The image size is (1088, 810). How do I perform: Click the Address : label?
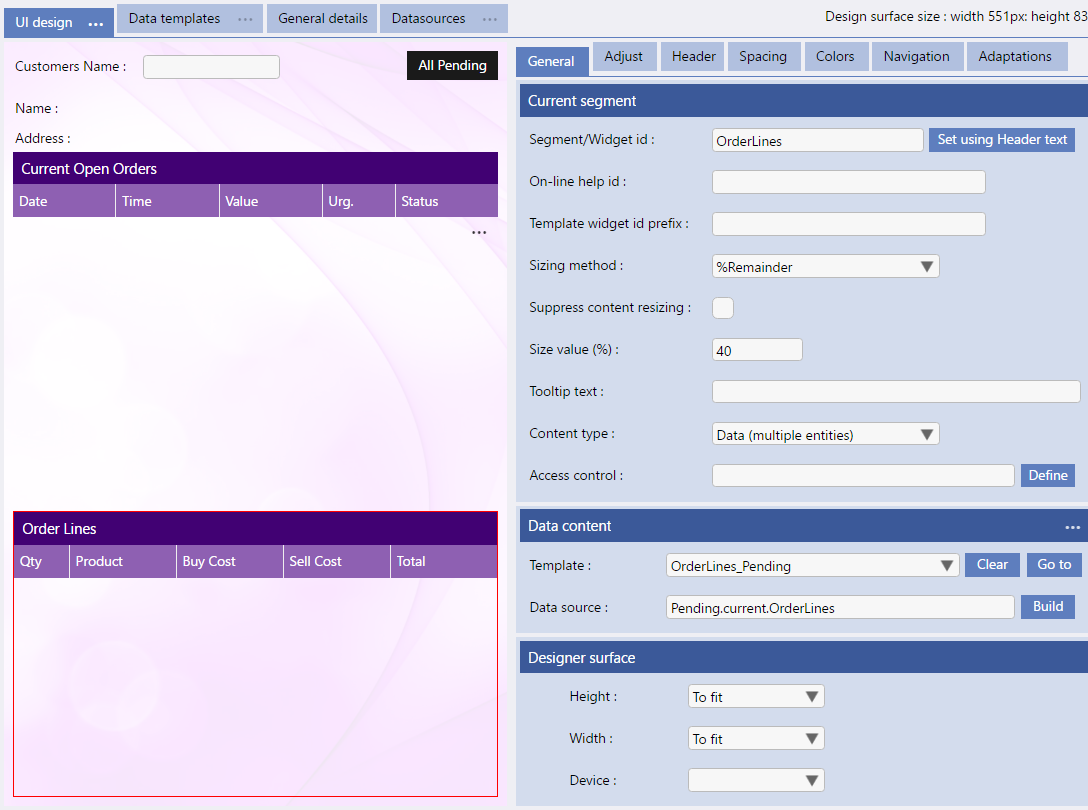point(43,139)
